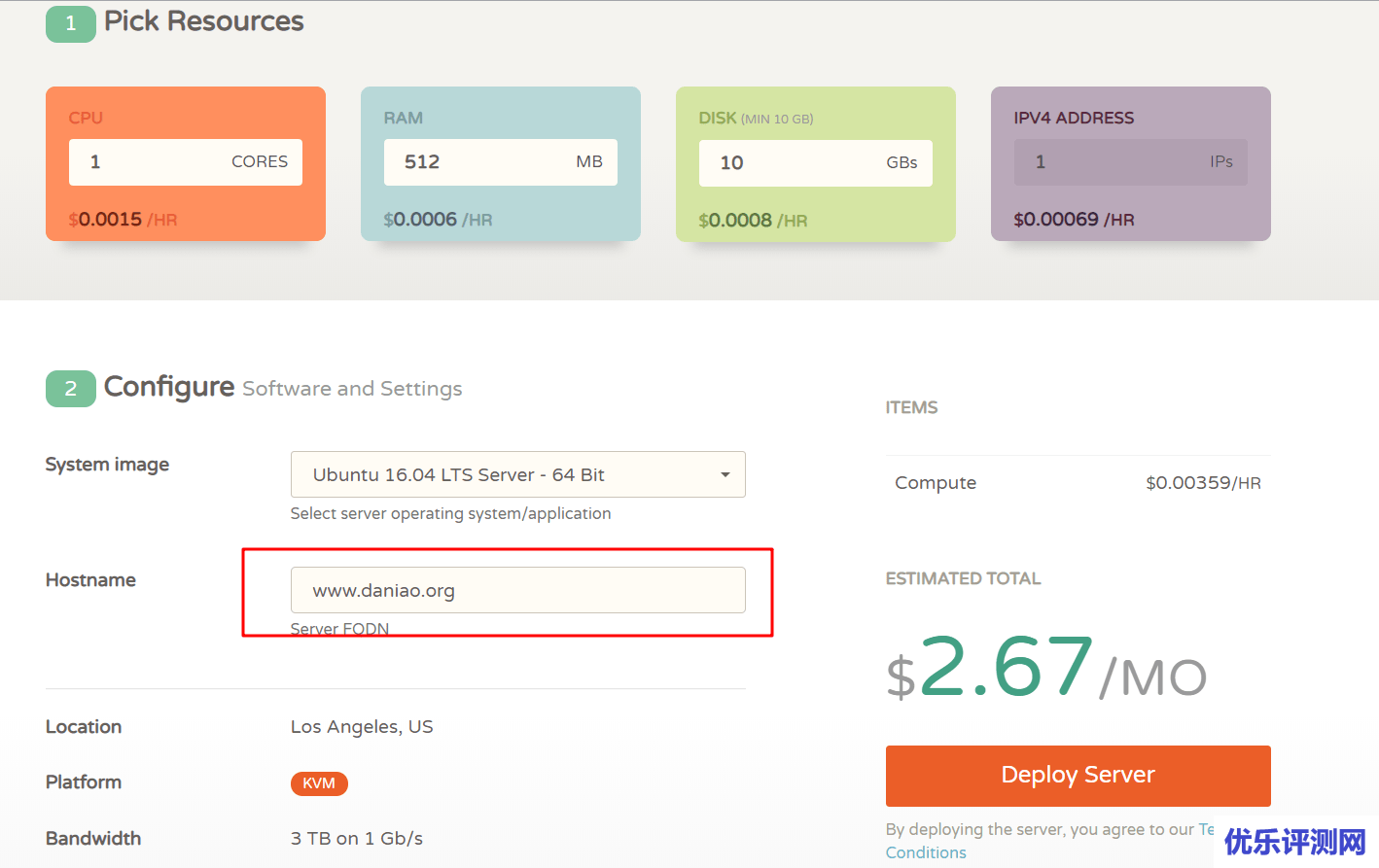Click the Disk size input field
1379x868 pixels.
[x=815, y=163]
